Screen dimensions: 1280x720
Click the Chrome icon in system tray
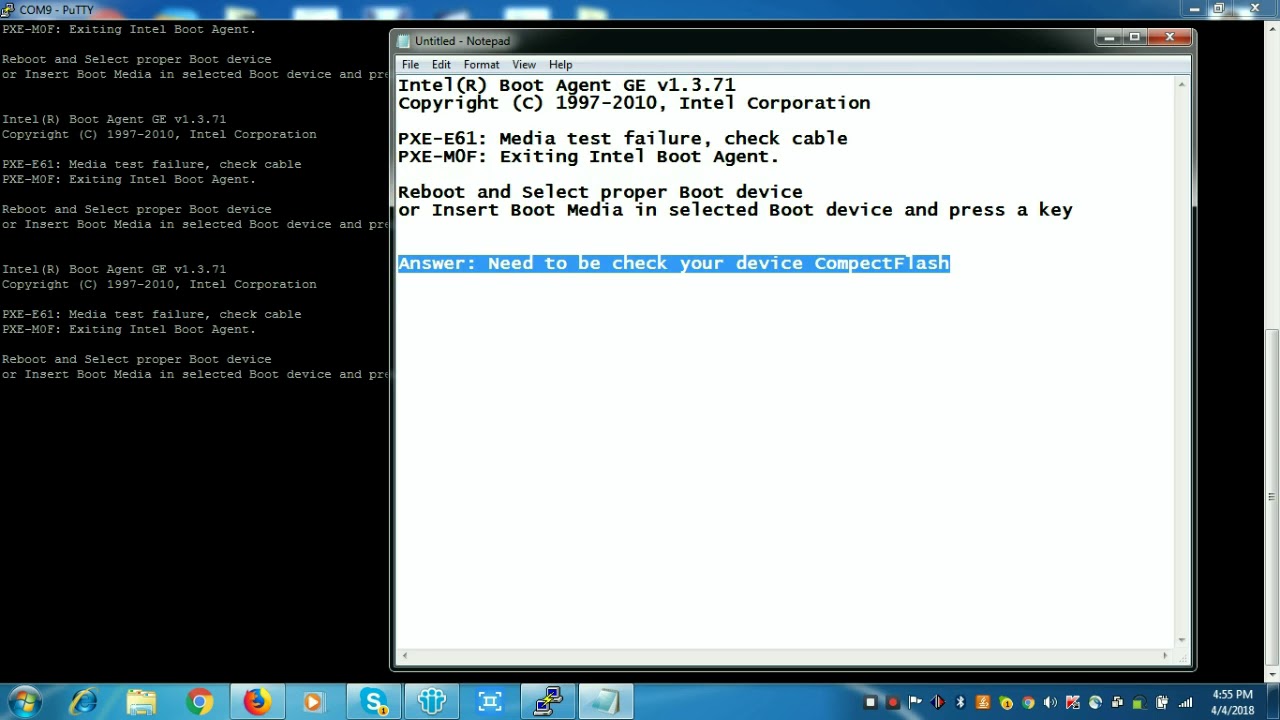click(x=1028, y=702)
